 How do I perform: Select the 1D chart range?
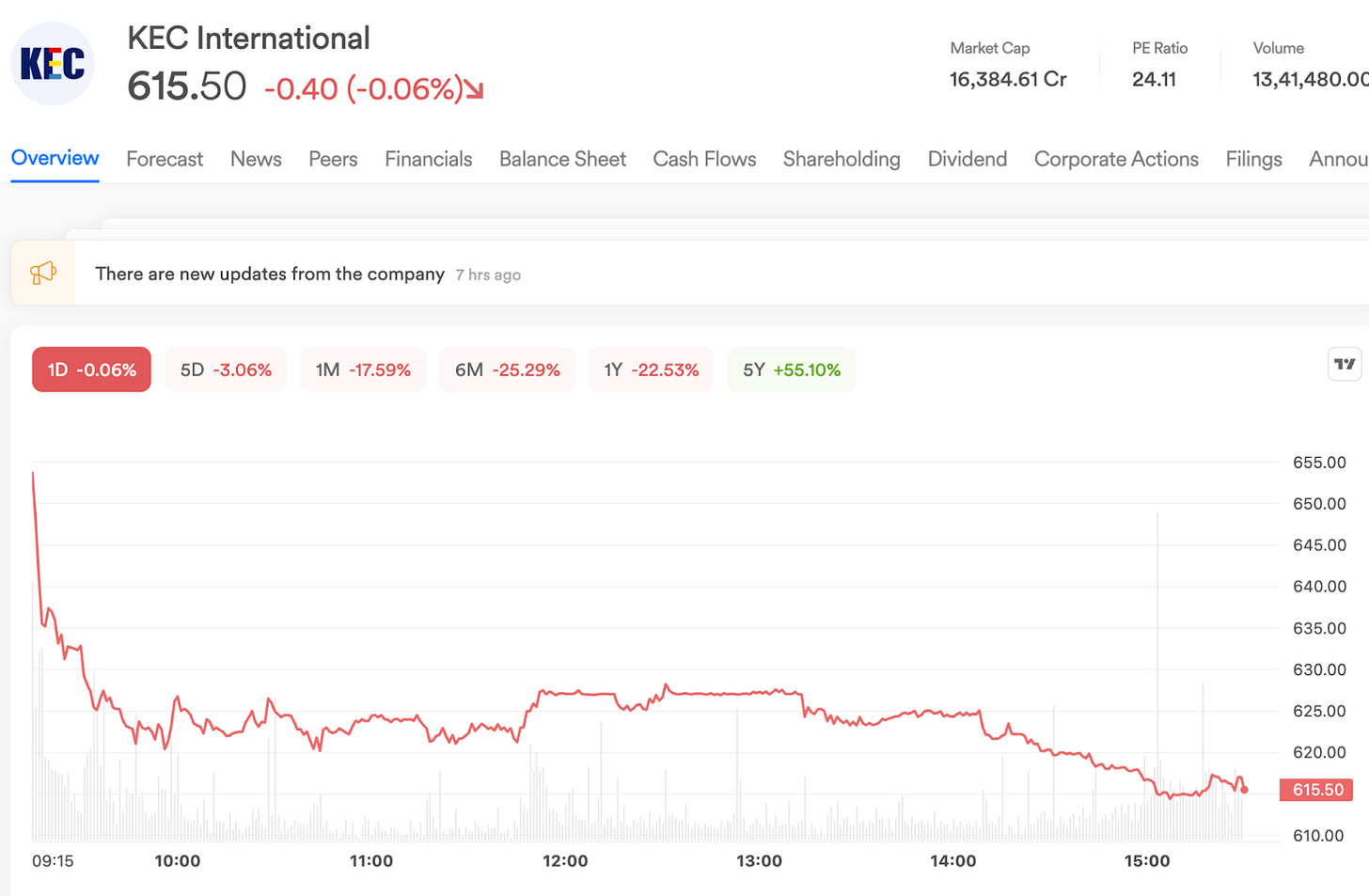pos(91,369)
